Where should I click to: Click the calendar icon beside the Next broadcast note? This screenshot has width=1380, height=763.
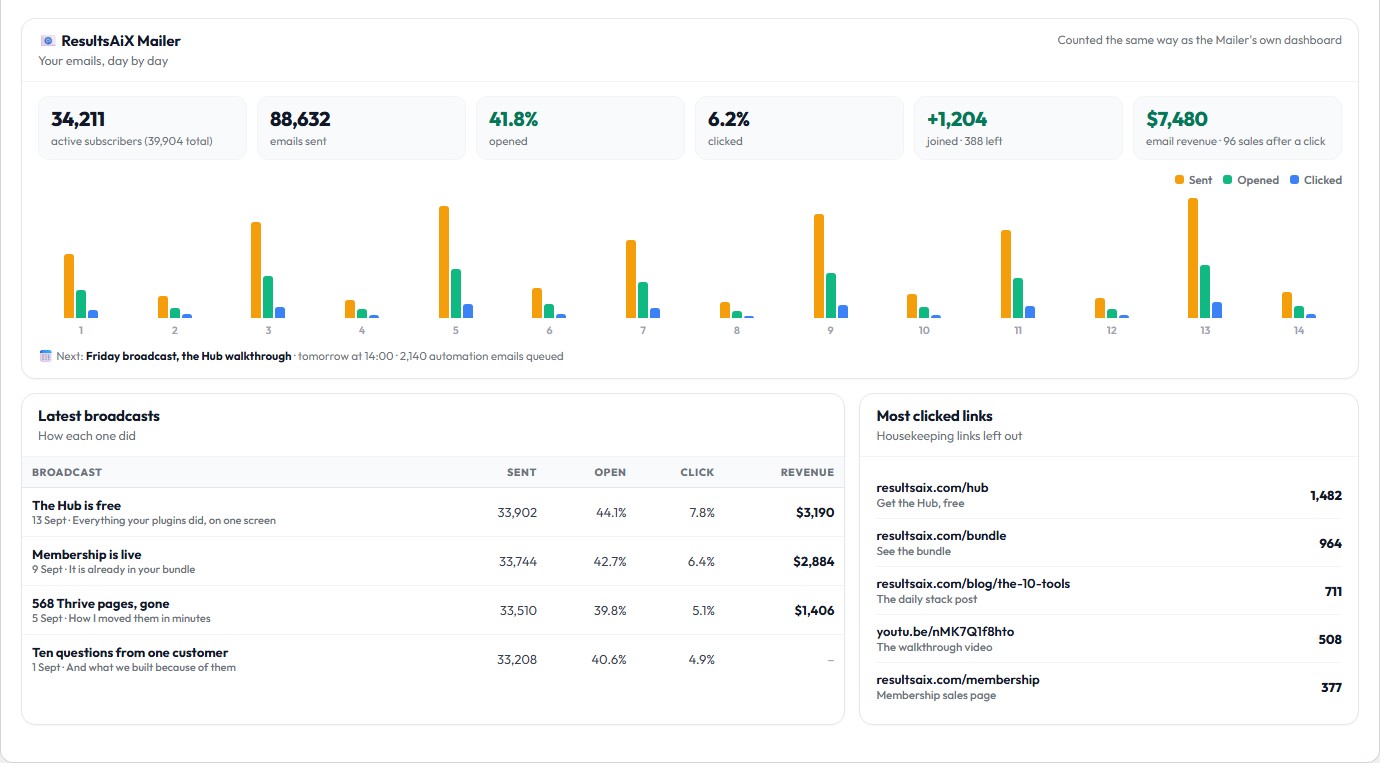[45, 356]
